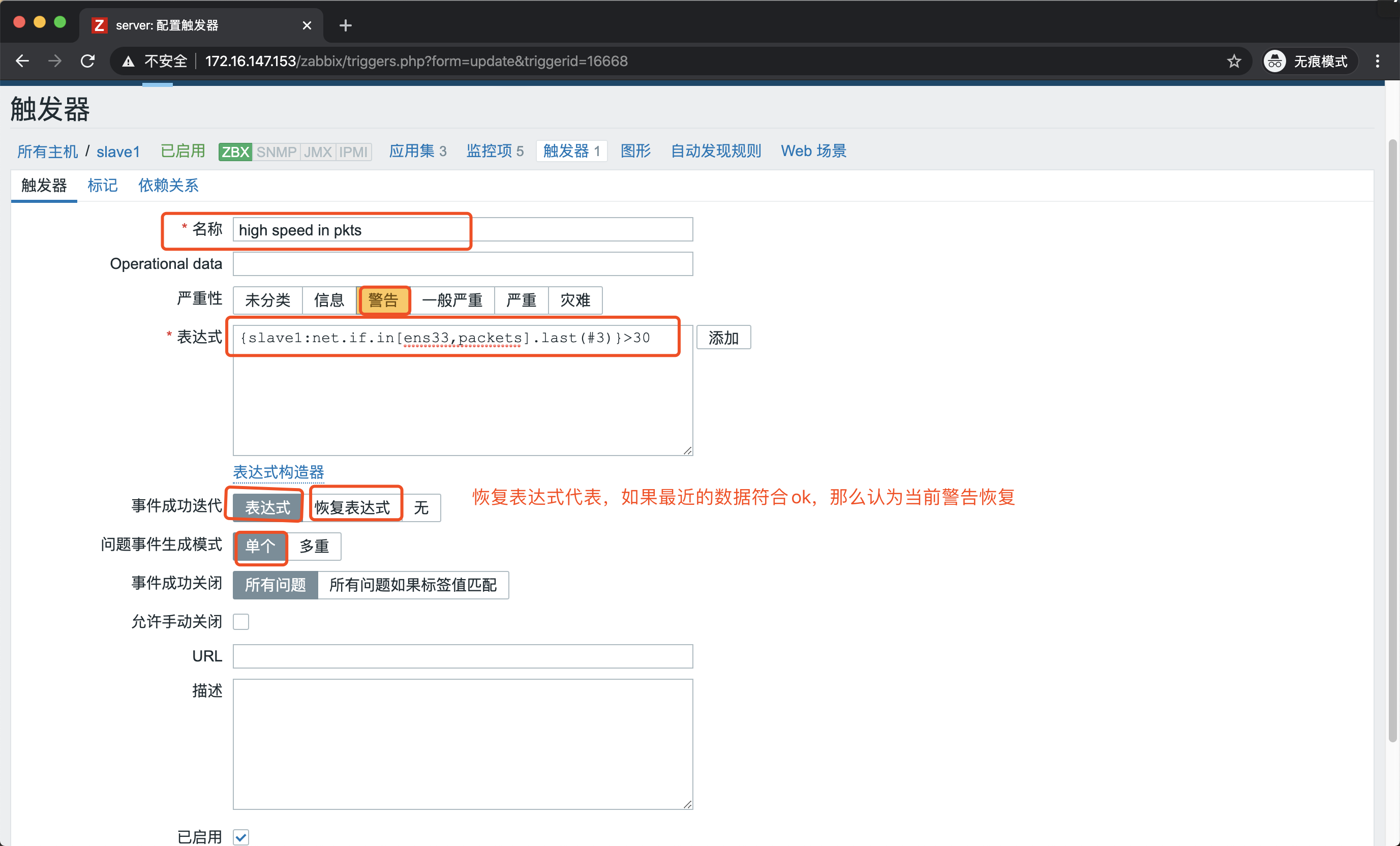Click the 描述 text area
Viewport: 1400px width, 846px height.
(x=463, y=744)
